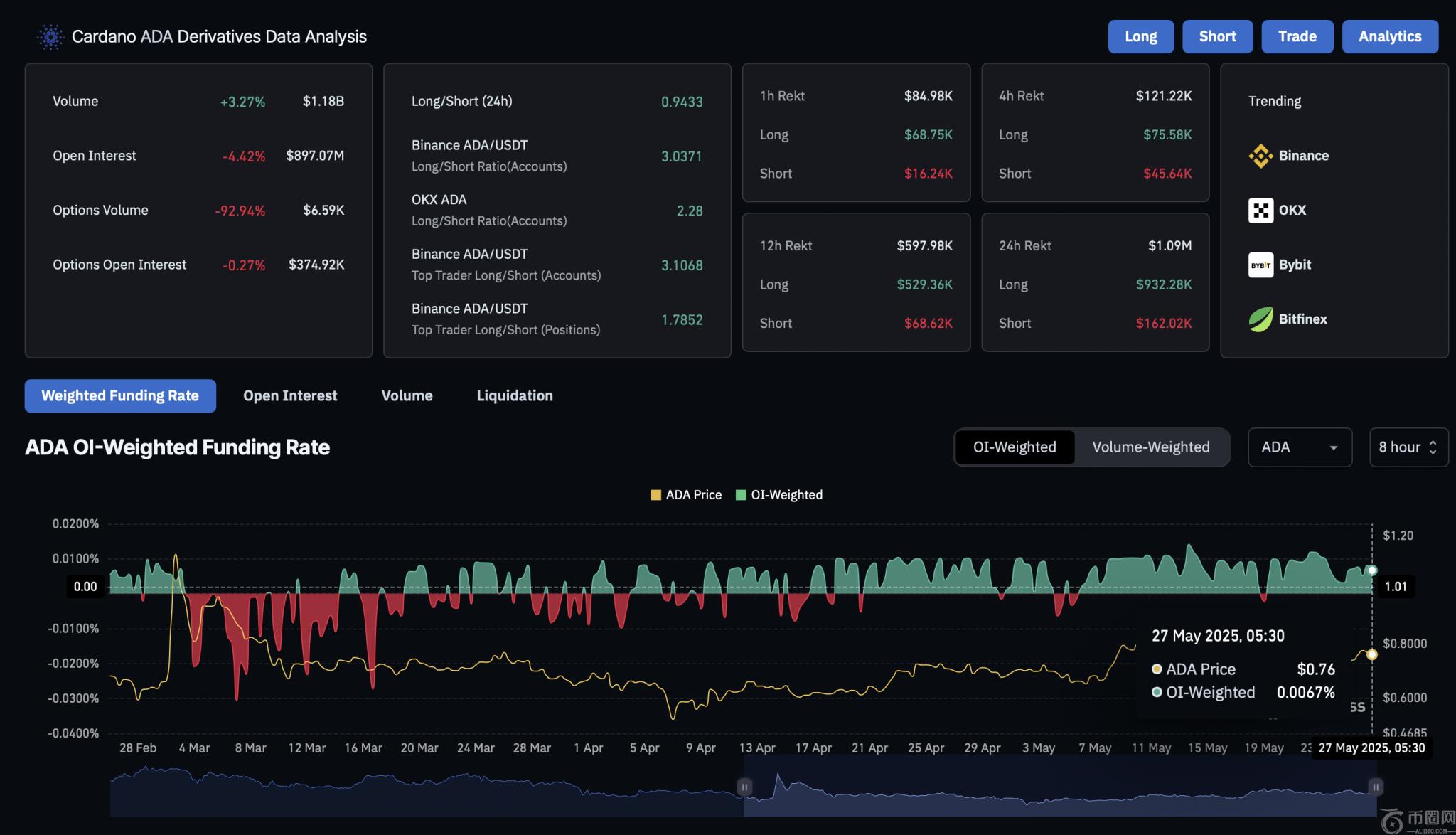Switch to Volume-Weighted mode
Screen dimensions: 1456x835
(1150, 447)
